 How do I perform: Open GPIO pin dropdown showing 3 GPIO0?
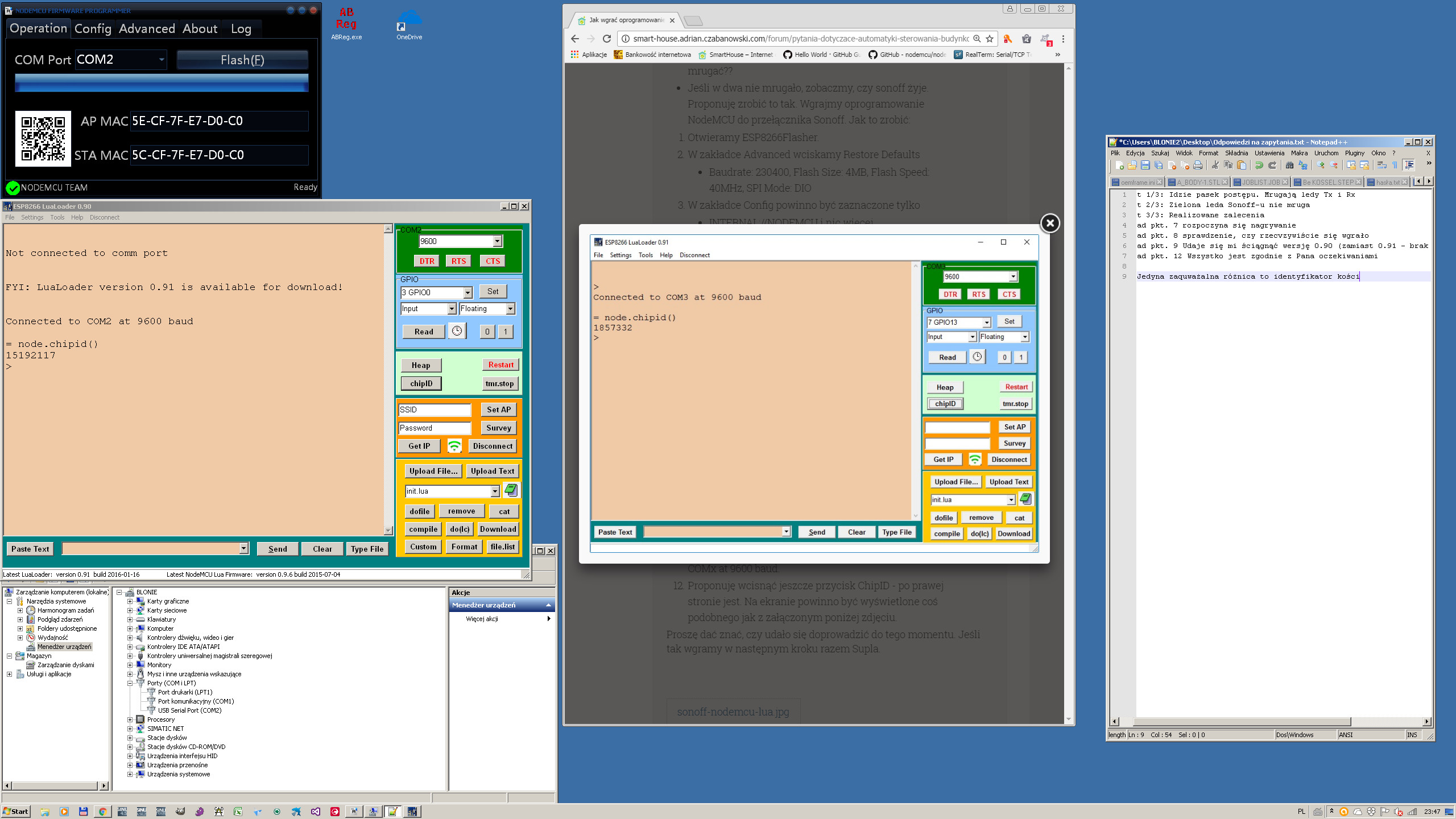coord(468,292)
